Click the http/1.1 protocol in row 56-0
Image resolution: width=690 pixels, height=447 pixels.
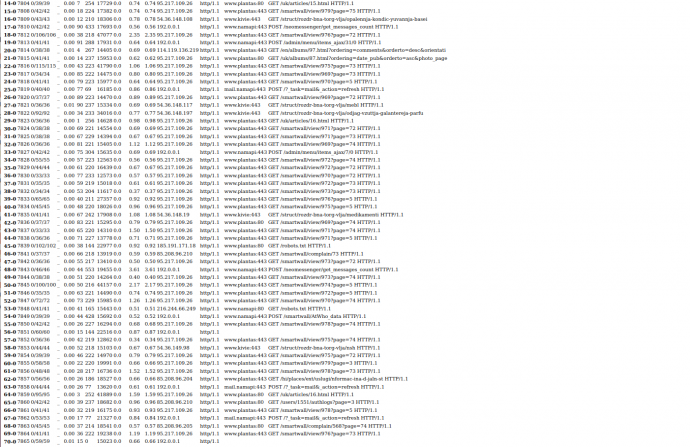coord(209,332)
